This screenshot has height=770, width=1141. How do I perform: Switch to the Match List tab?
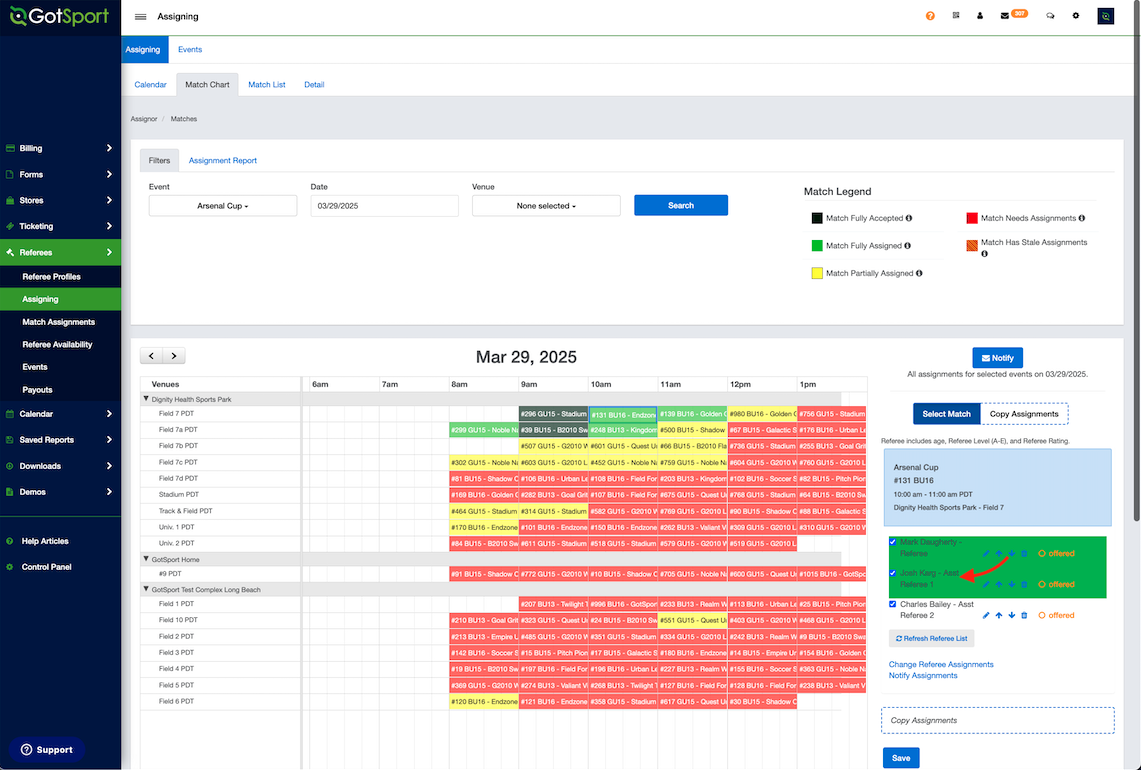[266, 84]
